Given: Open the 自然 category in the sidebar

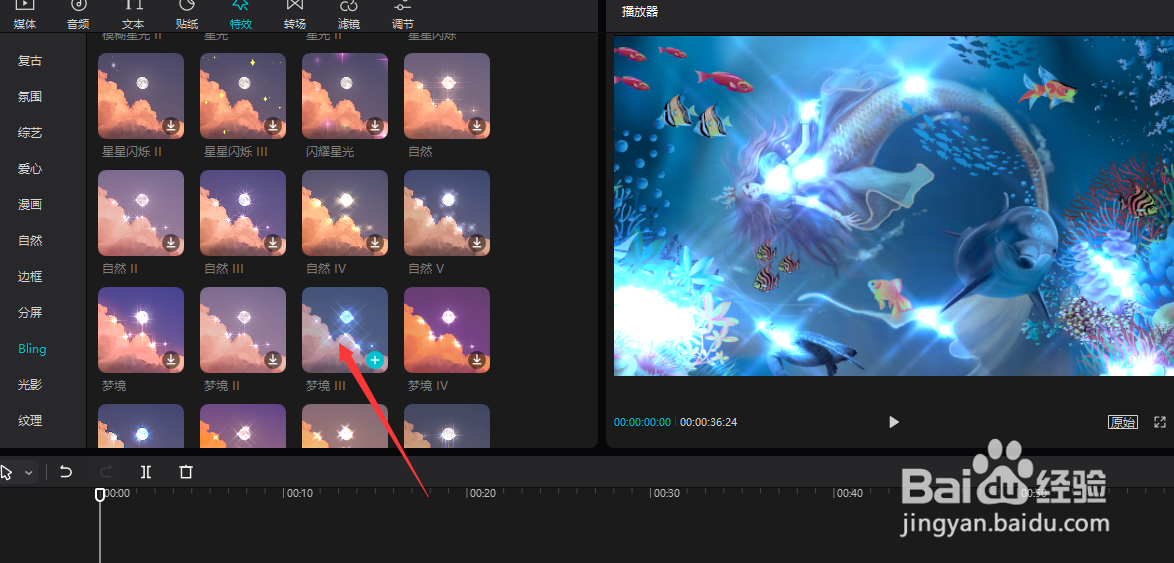Looking at the screenshot, I should (30, 240).
